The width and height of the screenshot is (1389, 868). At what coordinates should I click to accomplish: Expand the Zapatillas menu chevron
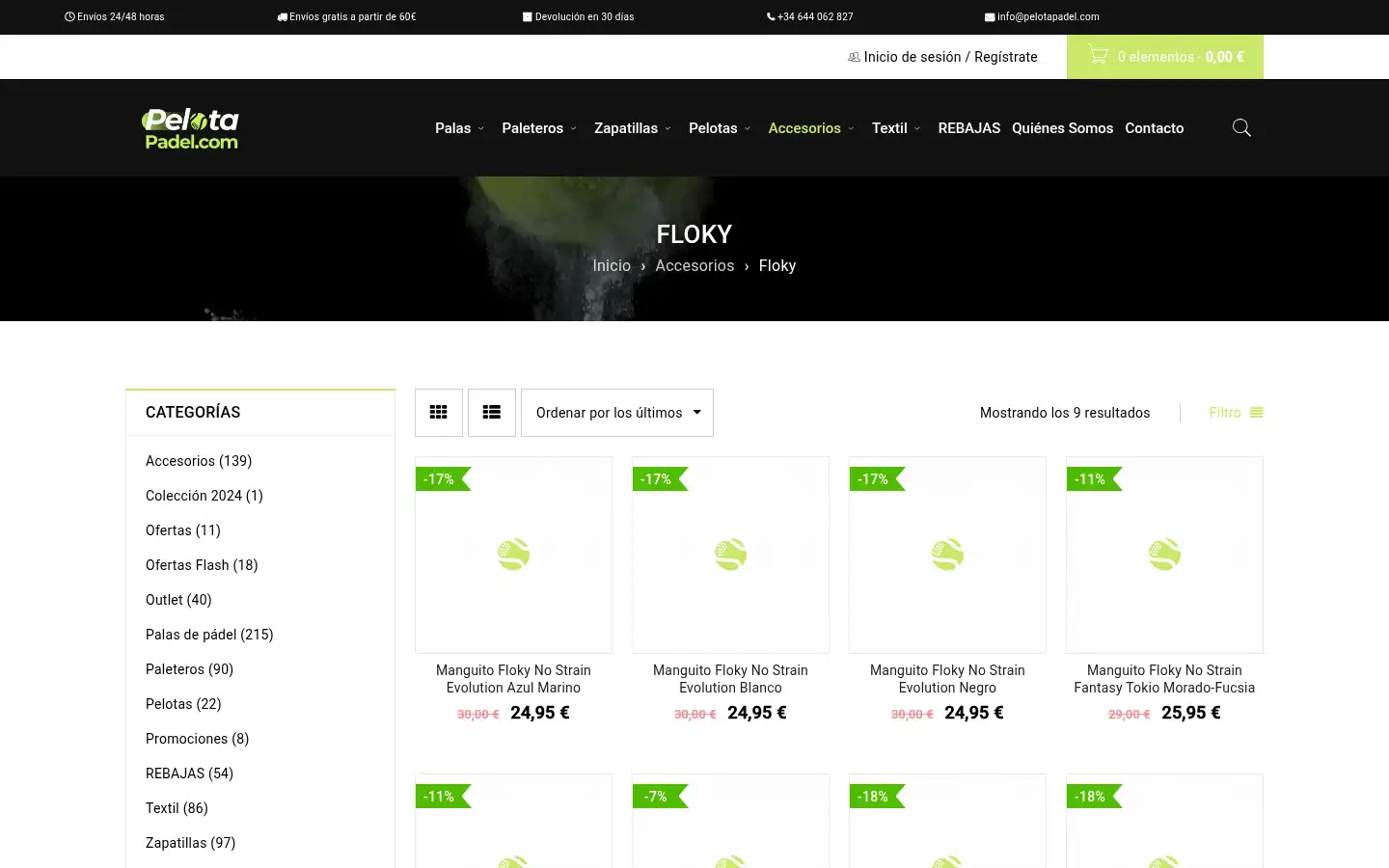pyautogui.click(x=667, y=128)
